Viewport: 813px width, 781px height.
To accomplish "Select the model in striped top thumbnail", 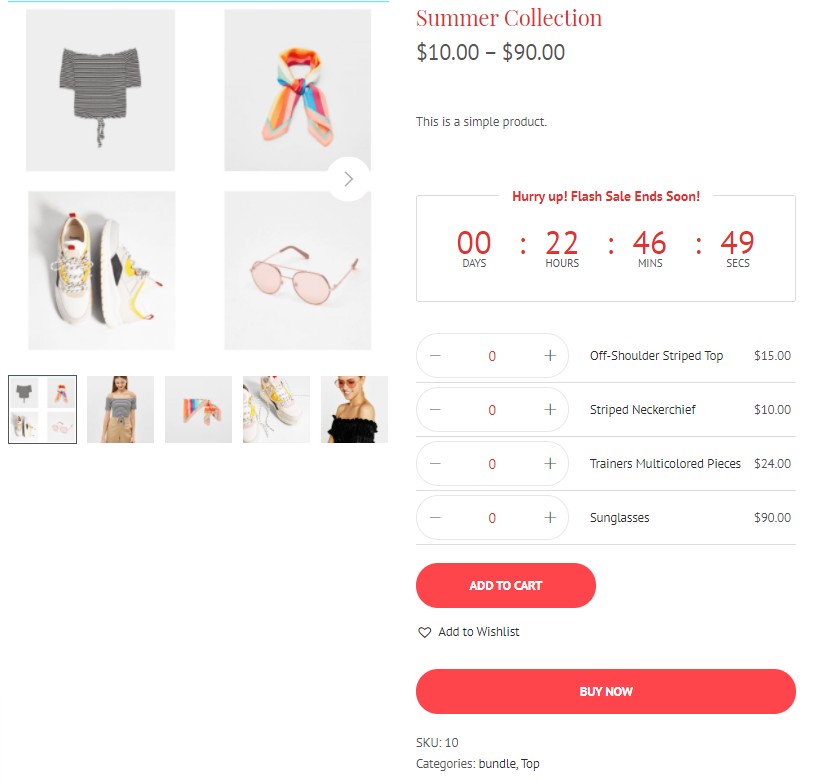I will (120, 410).
